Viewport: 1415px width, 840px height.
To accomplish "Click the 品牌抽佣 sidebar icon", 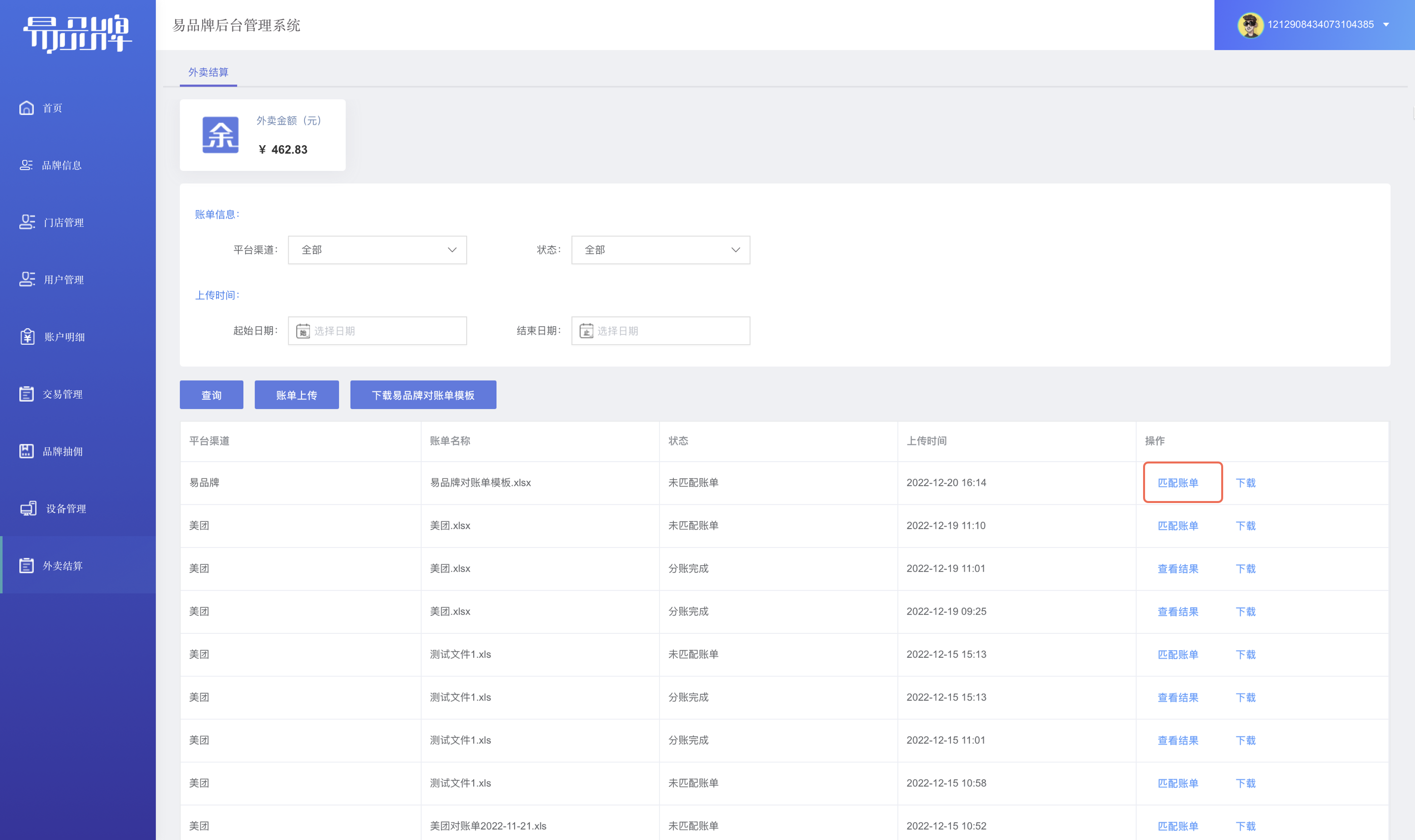I will point(26,451).
